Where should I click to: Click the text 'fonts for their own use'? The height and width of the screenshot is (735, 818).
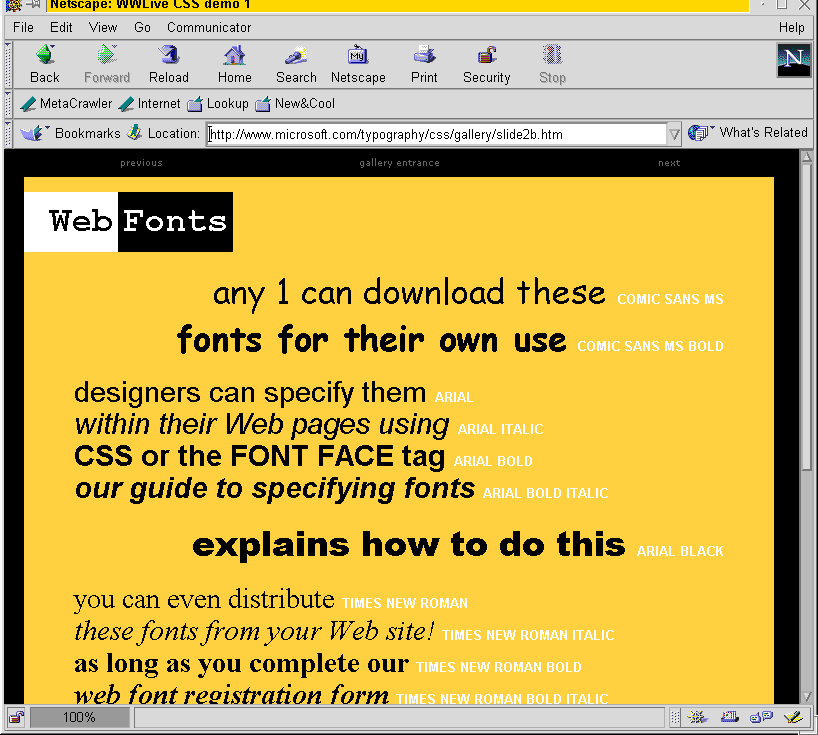pyautogui.click(x=371, y=340)
